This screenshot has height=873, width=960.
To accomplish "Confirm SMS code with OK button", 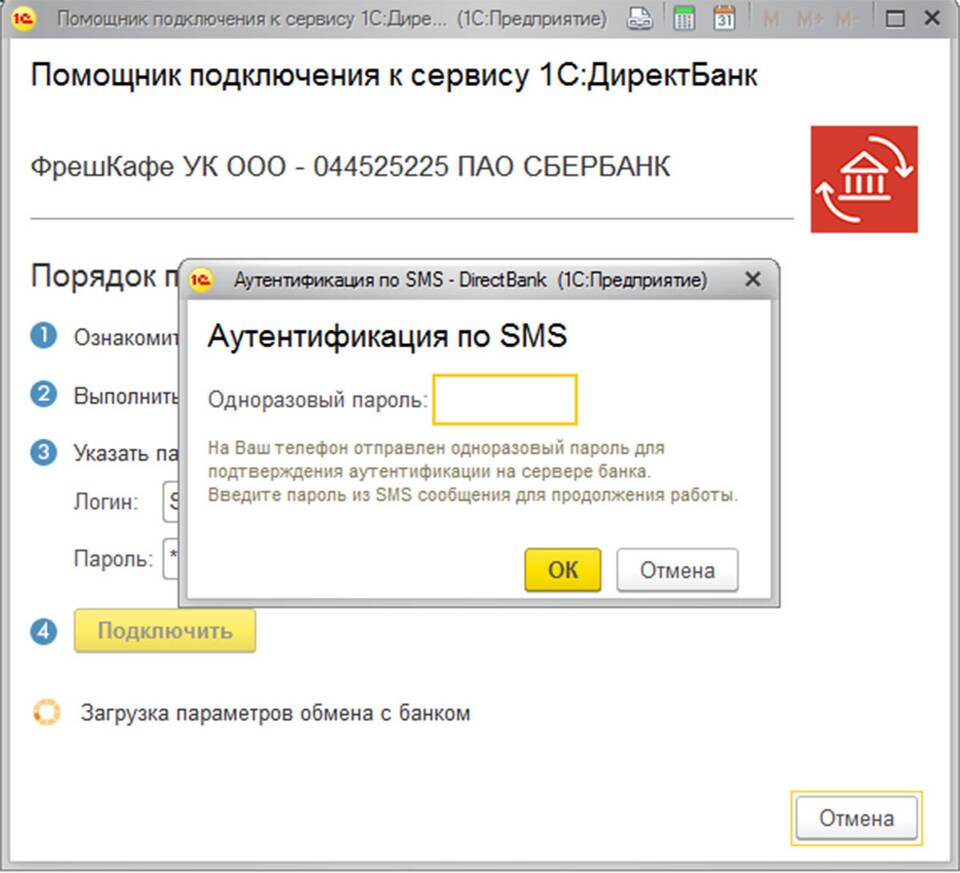I will [562, 570].
